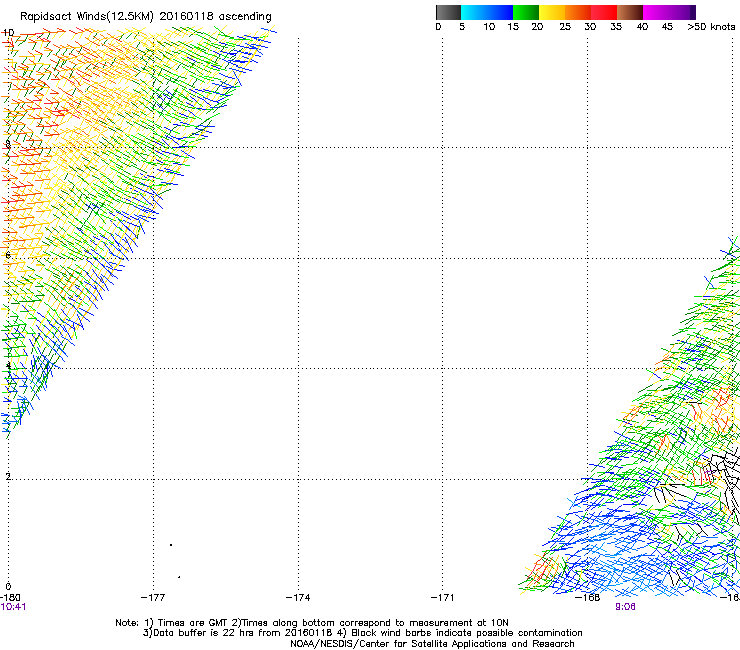Click the latitude label '0'
The width and height of the screenshot is (740, 650).
click(8, 587)
